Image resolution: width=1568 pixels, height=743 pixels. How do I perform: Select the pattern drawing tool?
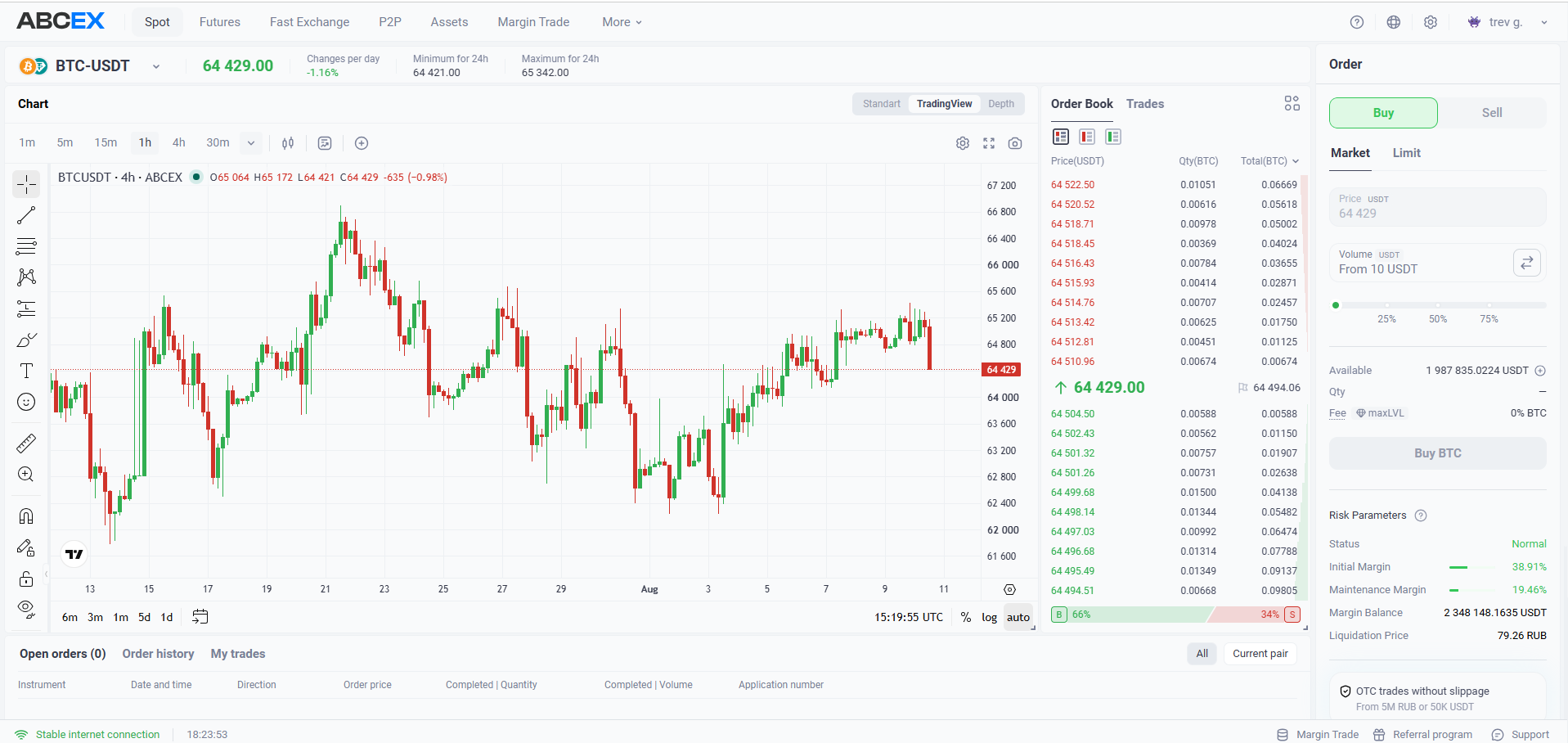pos(26,277)
